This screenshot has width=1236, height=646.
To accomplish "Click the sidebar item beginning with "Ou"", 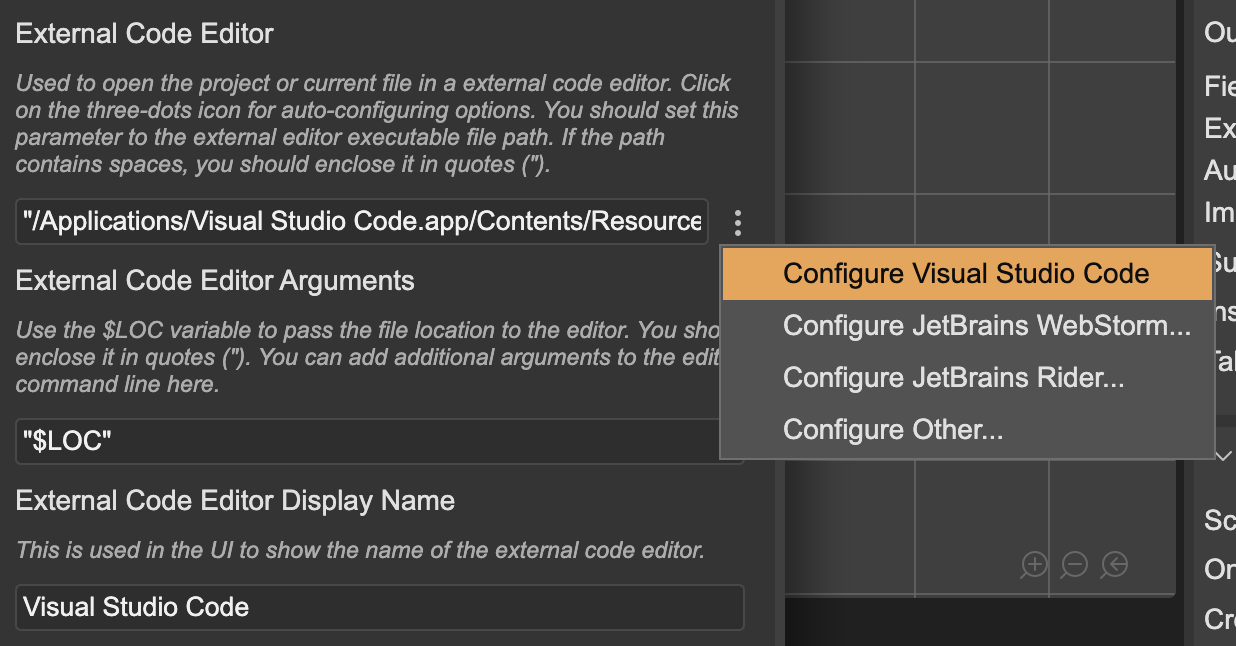I will click(x=1218, y=32).
